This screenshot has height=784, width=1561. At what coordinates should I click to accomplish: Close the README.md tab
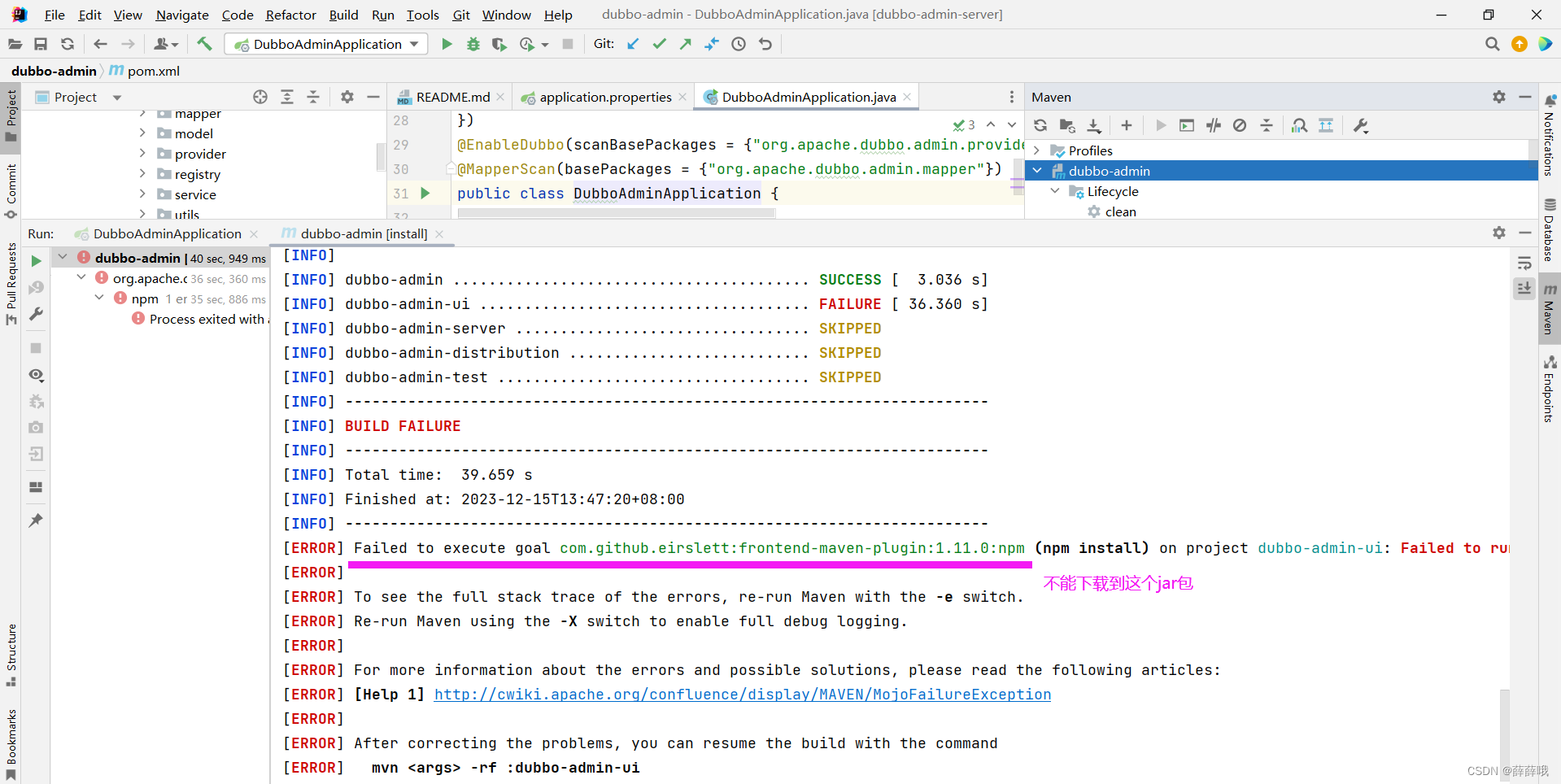[500, 97]
